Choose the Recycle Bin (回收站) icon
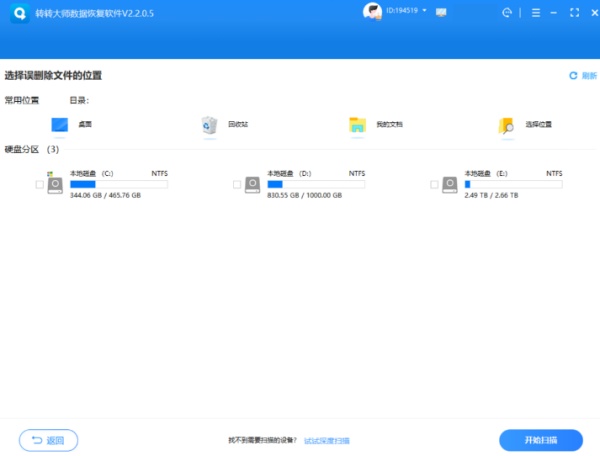The width and height of the screenshot is (600, 456). pyautogui.click(x=209, y=125)
